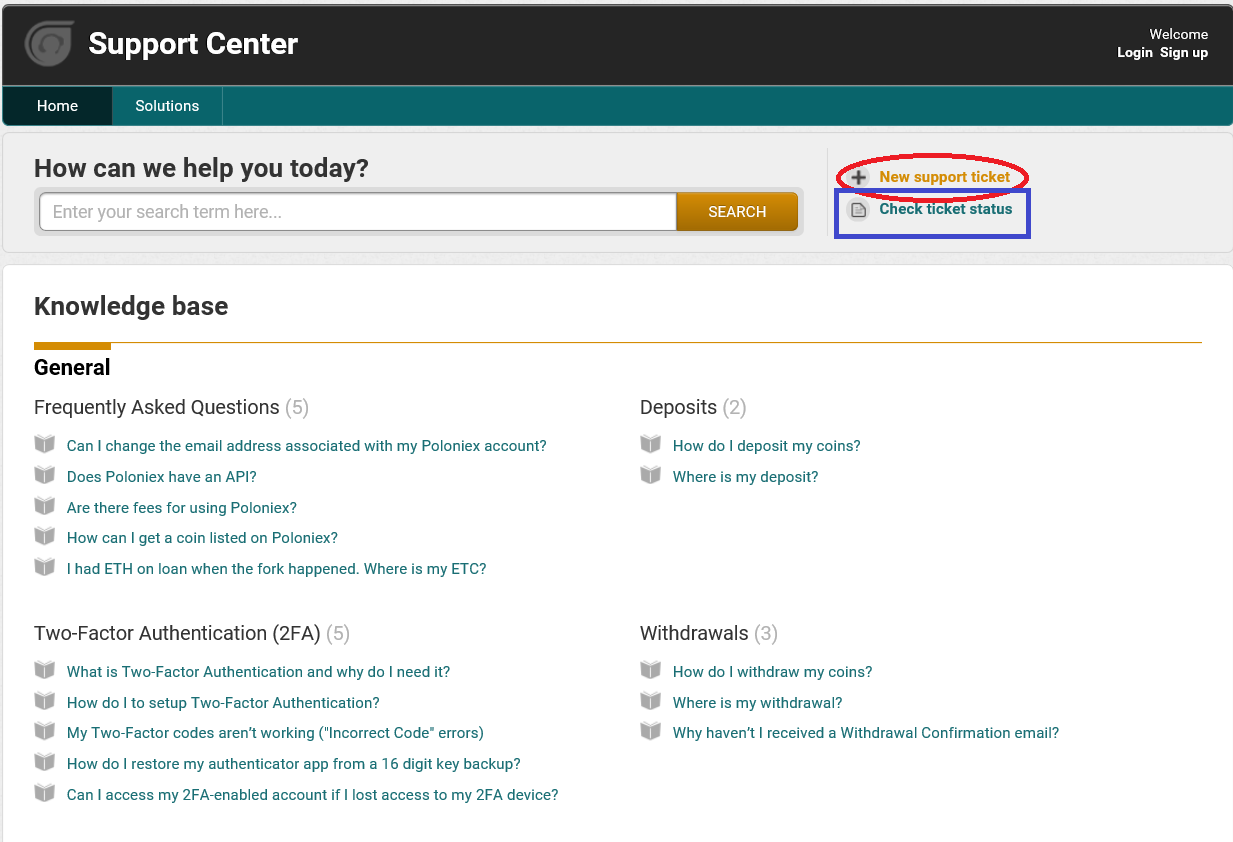Click the Support Center logo icon

[49, 44]
